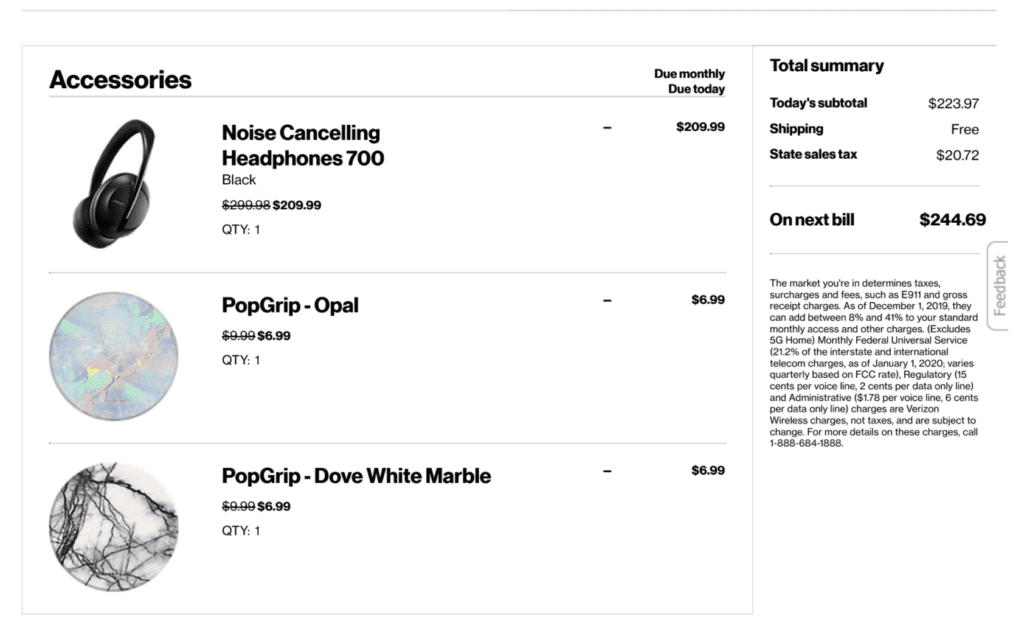Screen dimensions: 1024x634
Task: Click the Shipping Free value
Action: point(965,129)
